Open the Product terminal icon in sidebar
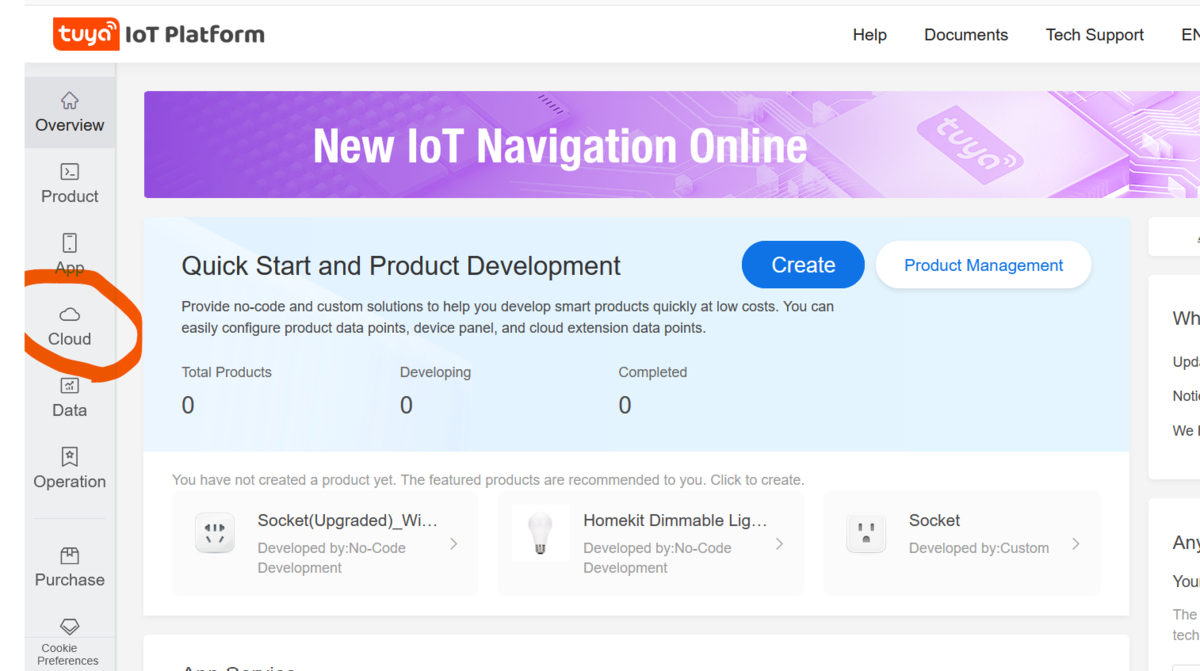 click(x=69, y=172)
